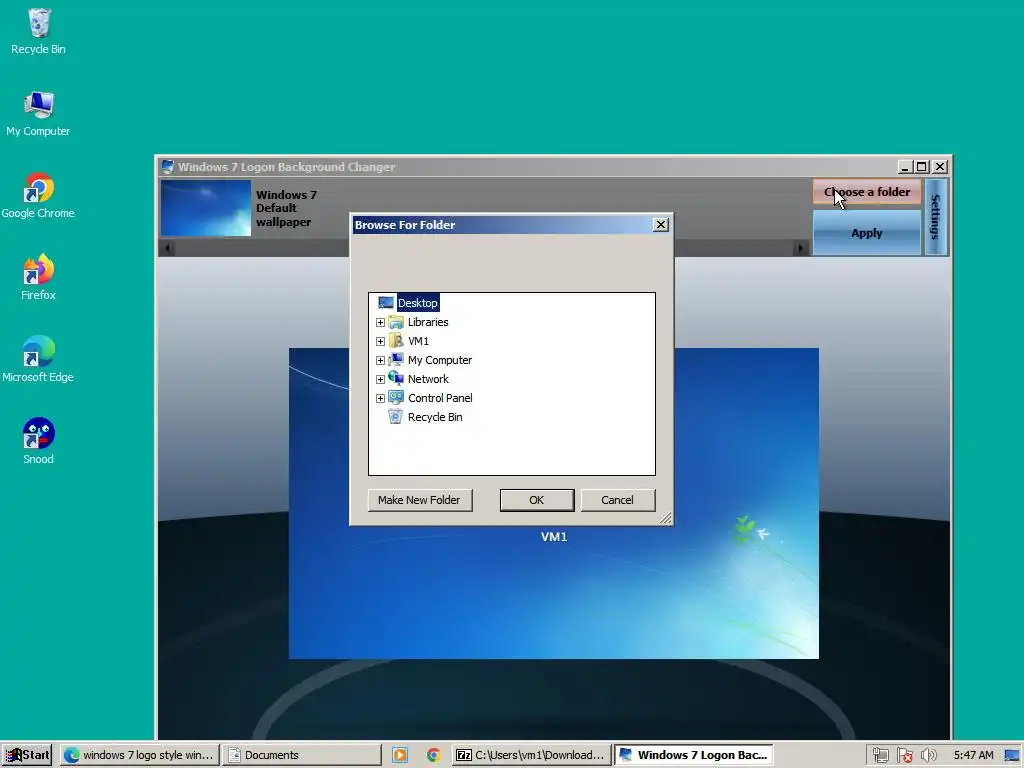Click the network tray icon

click(x=880, y=756)
